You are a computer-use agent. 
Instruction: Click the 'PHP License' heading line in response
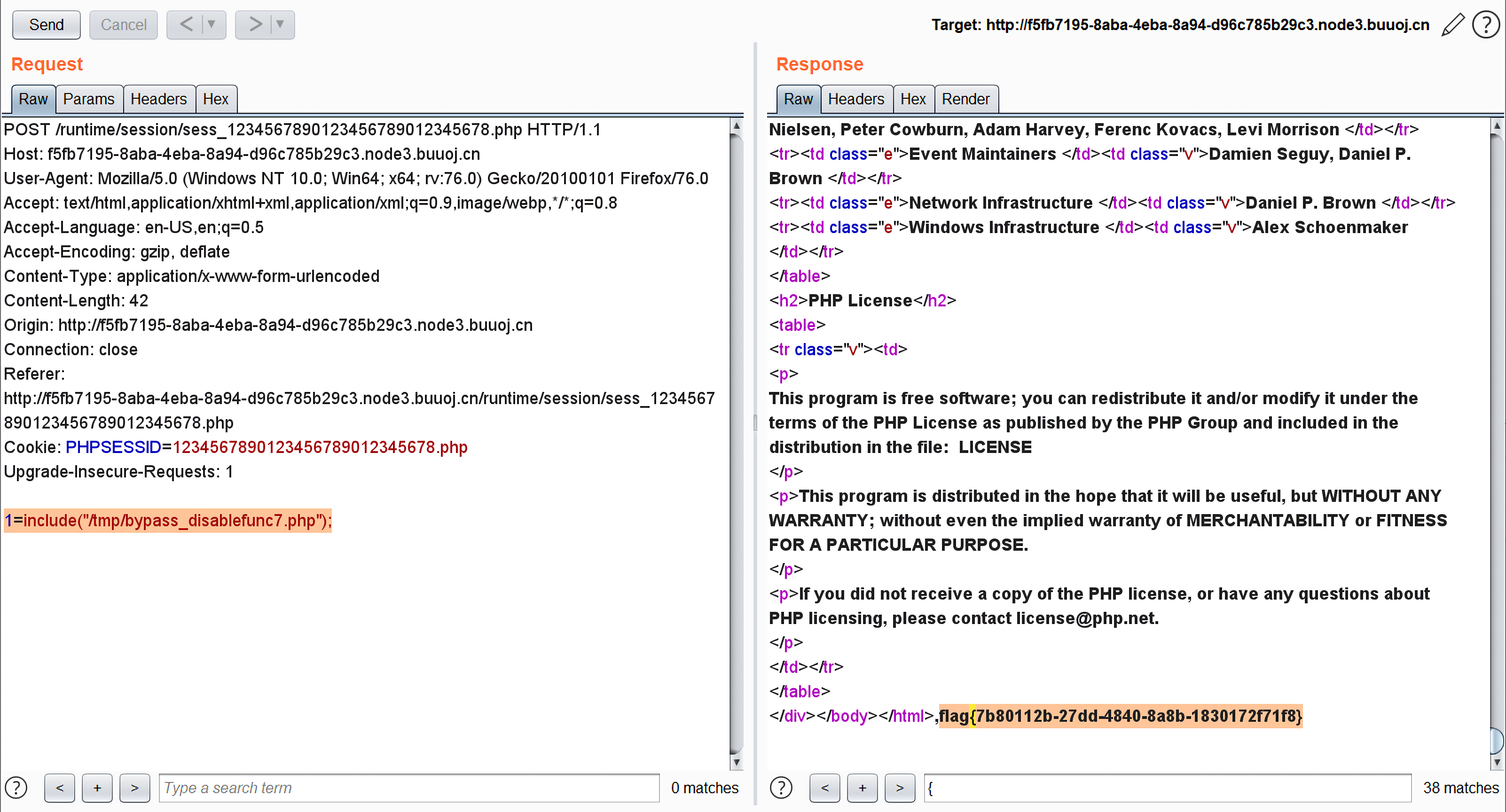click(x=863, y=300)
